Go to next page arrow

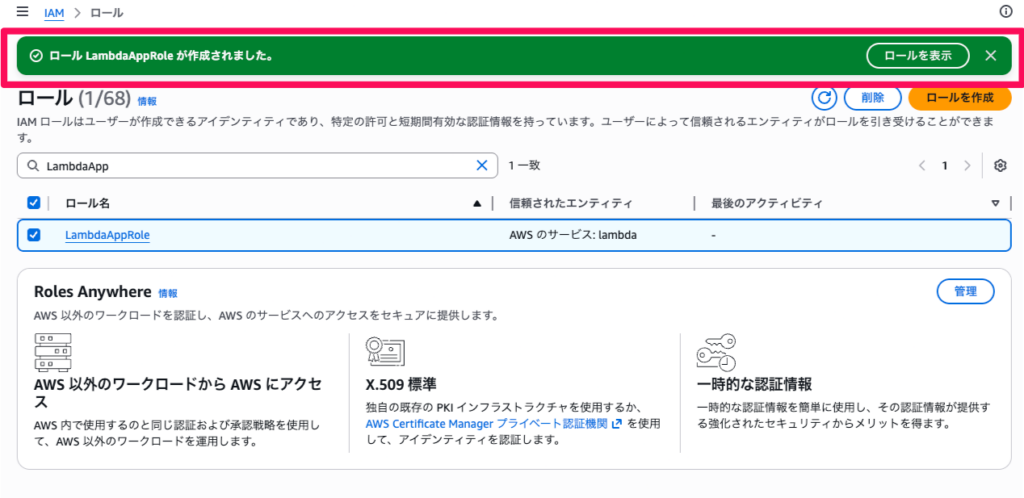[x=967, y=165]
